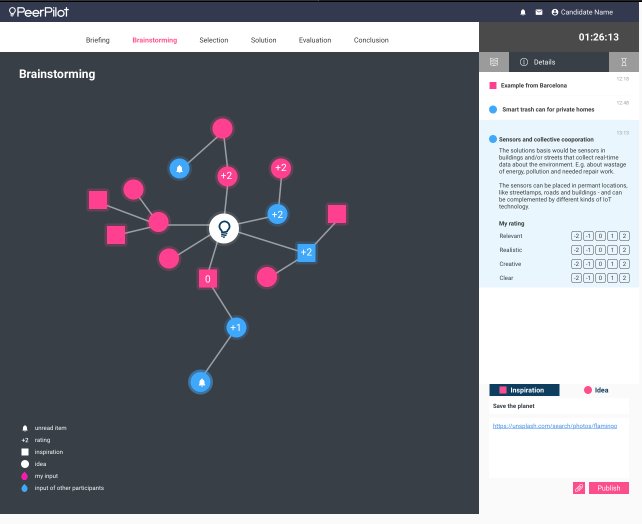Select the unread blue bell node at bottom

[x=201, y=382]
